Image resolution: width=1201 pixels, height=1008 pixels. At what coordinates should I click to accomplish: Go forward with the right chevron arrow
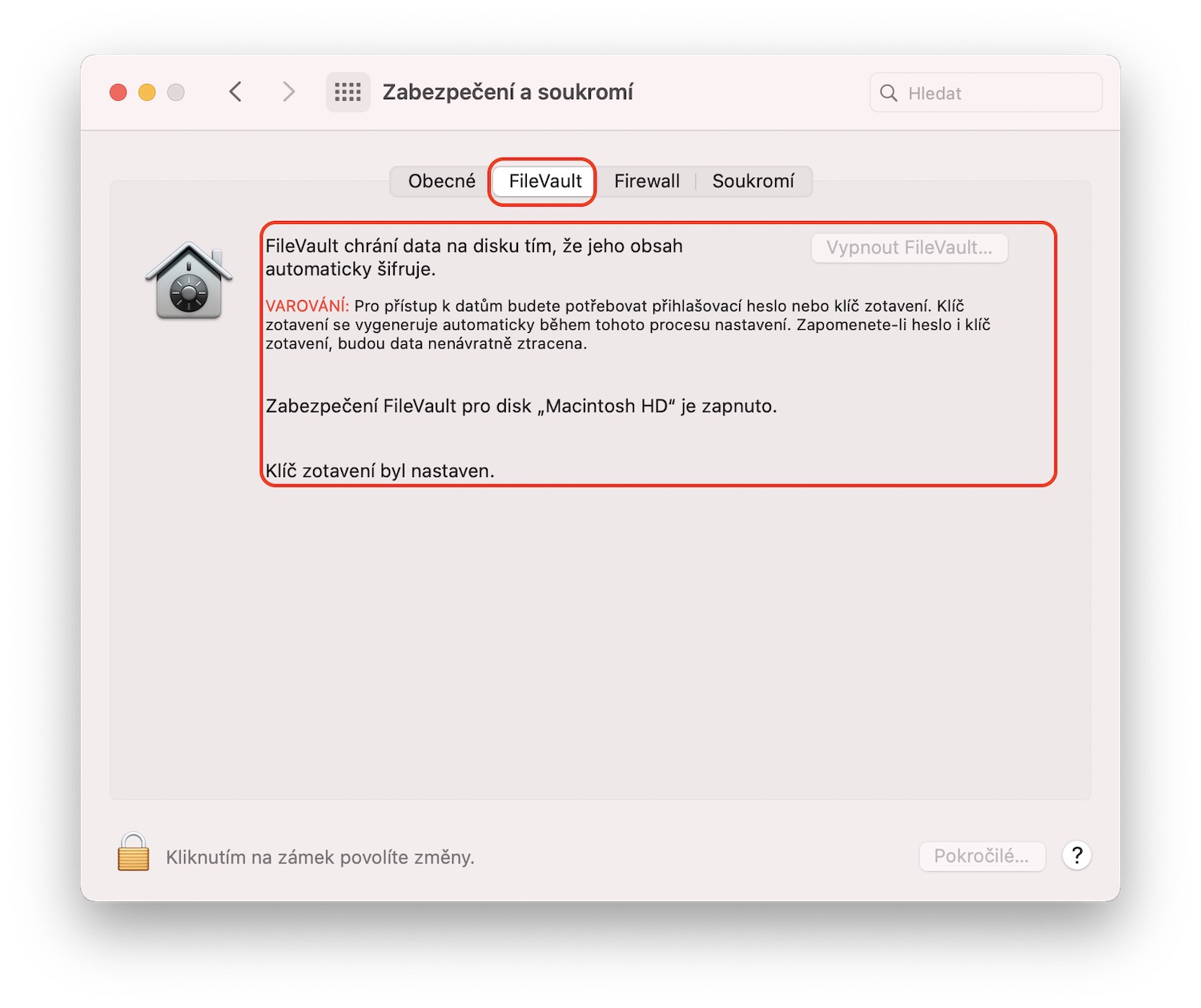pyautogui.click(x=288, y=92)
